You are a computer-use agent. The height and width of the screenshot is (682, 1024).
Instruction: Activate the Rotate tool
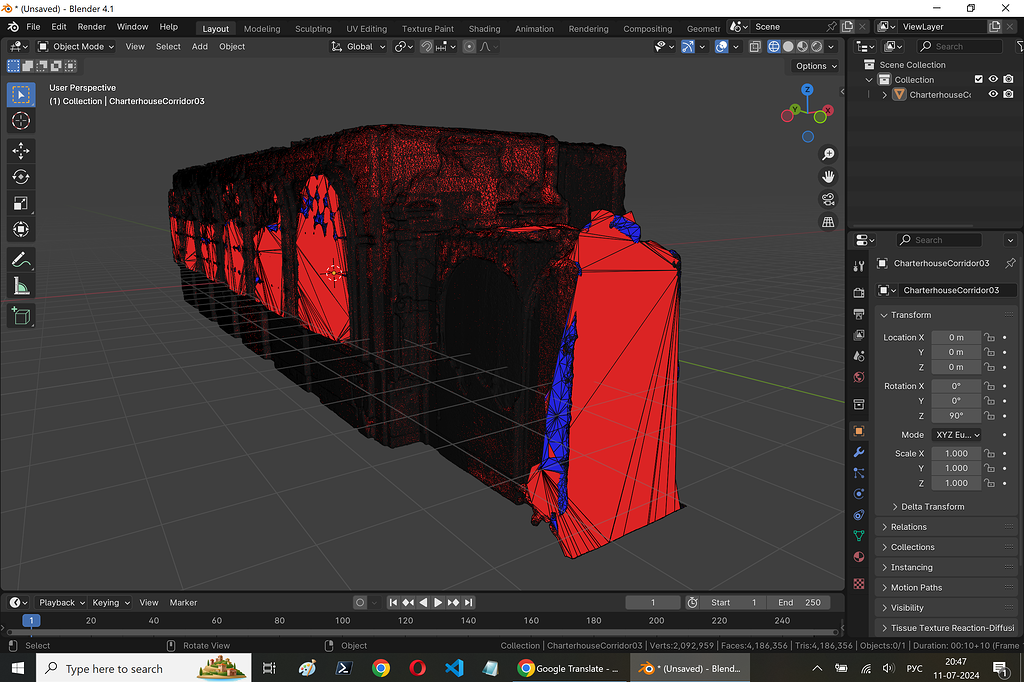click(x=21, y=176)
